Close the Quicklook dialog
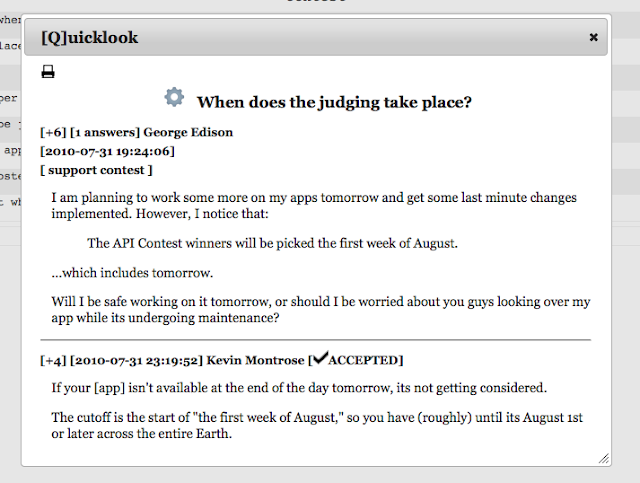Image resolution: width=640 pixels, height=483 pixels. 593,37
